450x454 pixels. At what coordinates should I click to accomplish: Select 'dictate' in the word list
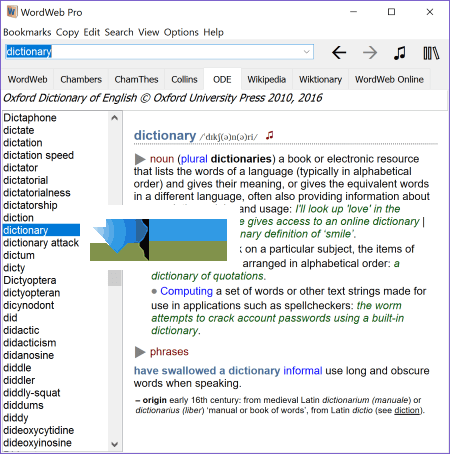(x=19, y=130)
